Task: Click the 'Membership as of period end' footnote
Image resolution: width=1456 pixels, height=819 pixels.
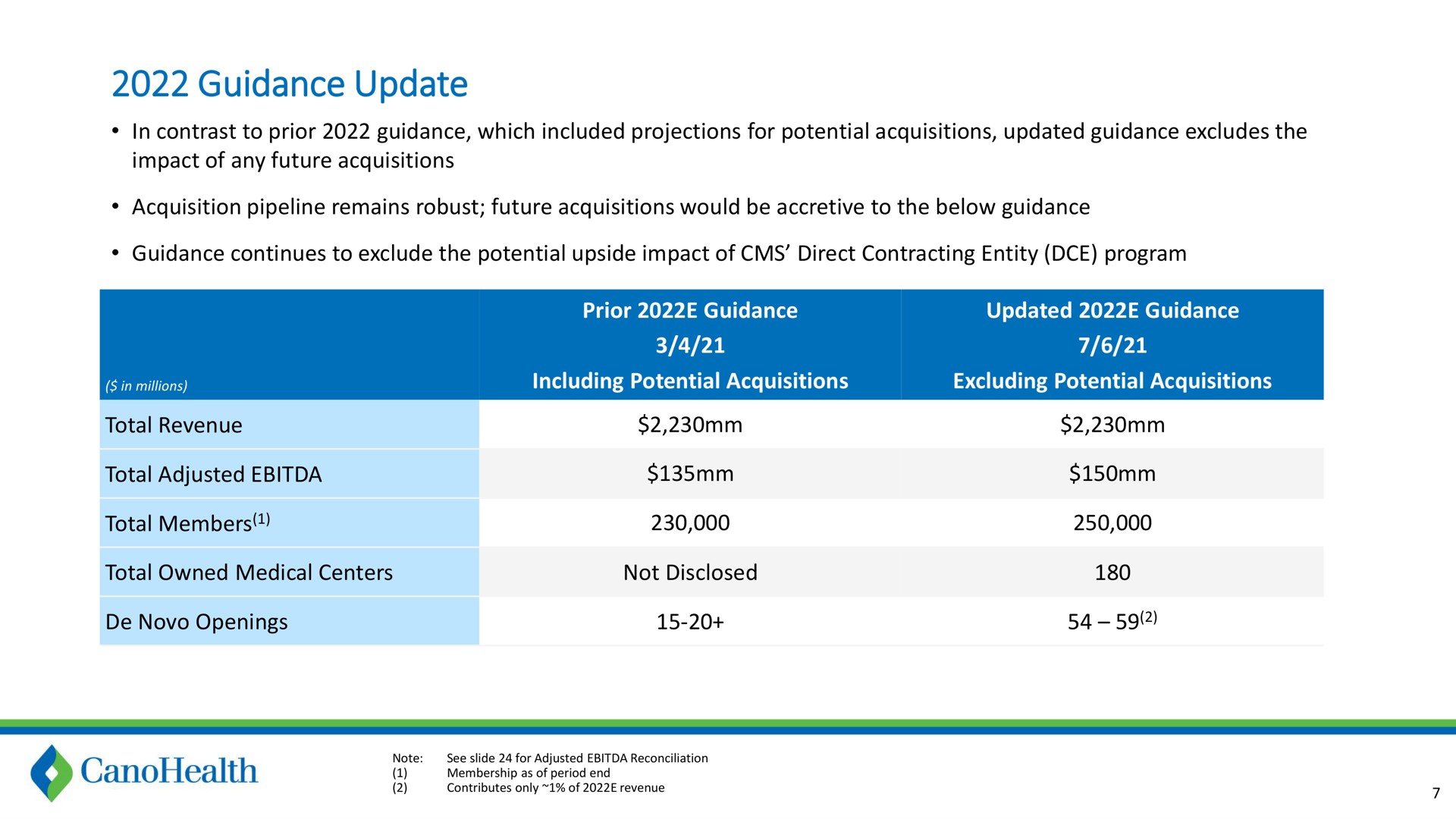Action: [x=529, y=773]
